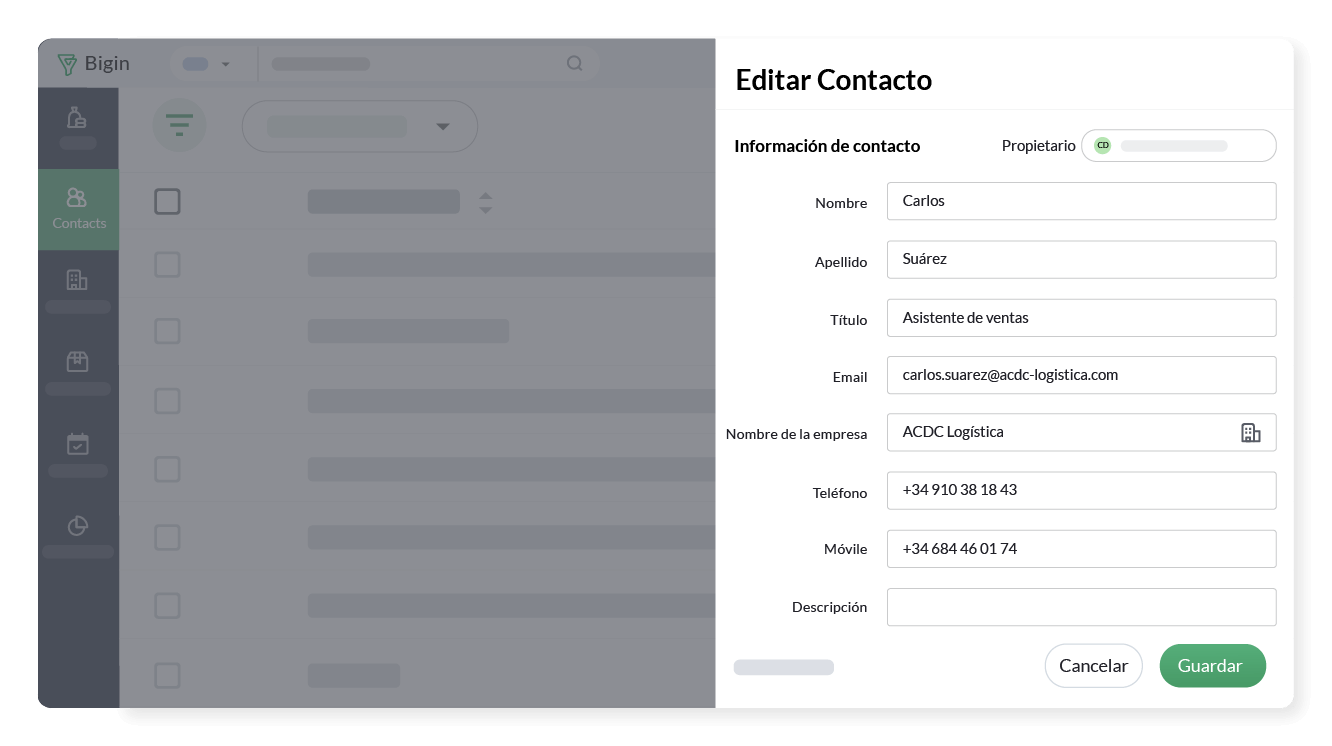Click Guardar to save the contact

pyautogui.click(x=1212, y=665)
